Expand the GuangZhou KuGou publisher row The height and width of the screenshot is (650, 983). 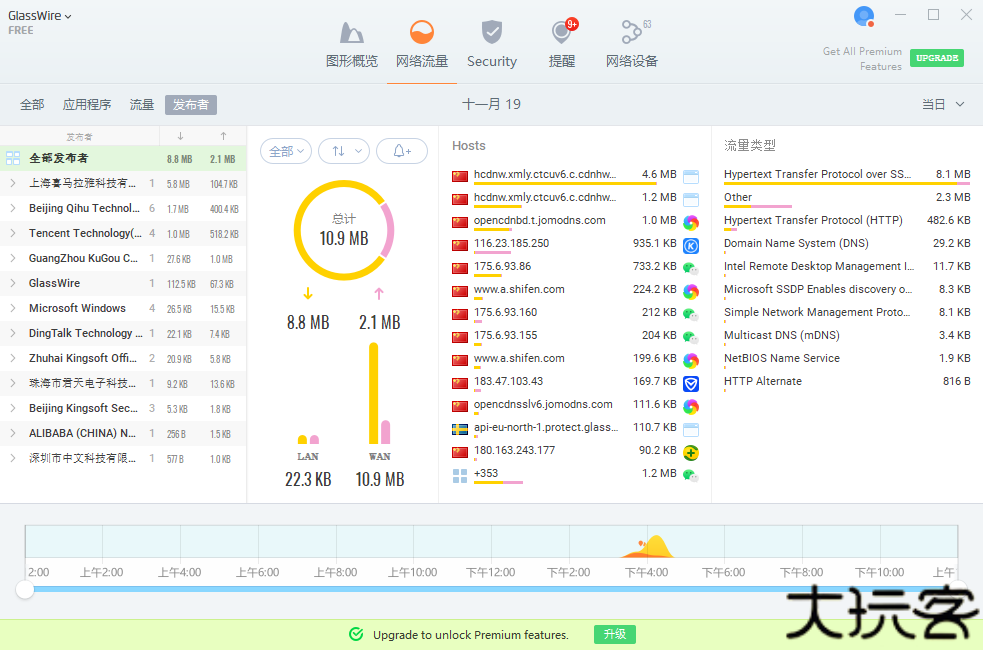click(x=13, y=258)
